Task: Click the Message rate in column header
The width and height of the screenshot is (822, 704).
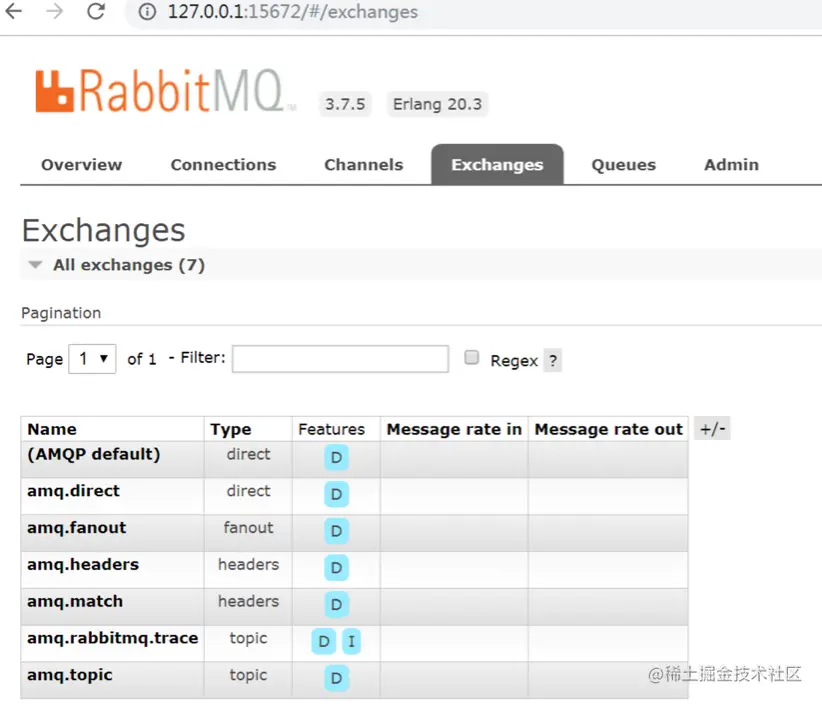Action: click(x=454, y=429)
